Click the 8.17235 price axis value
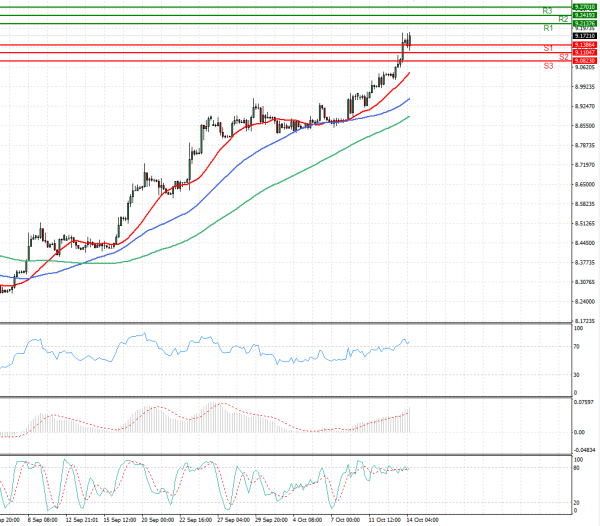This screenshot has width=600, height=526. click(585, 321)
